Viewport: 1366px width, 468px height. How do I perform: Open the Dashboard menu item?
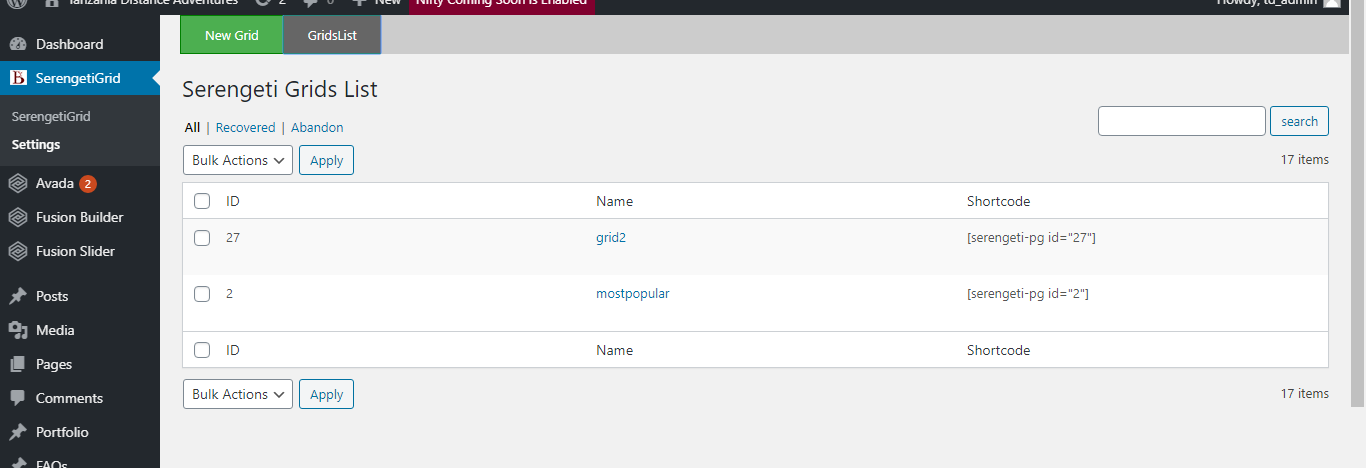[x=80, y=44]
